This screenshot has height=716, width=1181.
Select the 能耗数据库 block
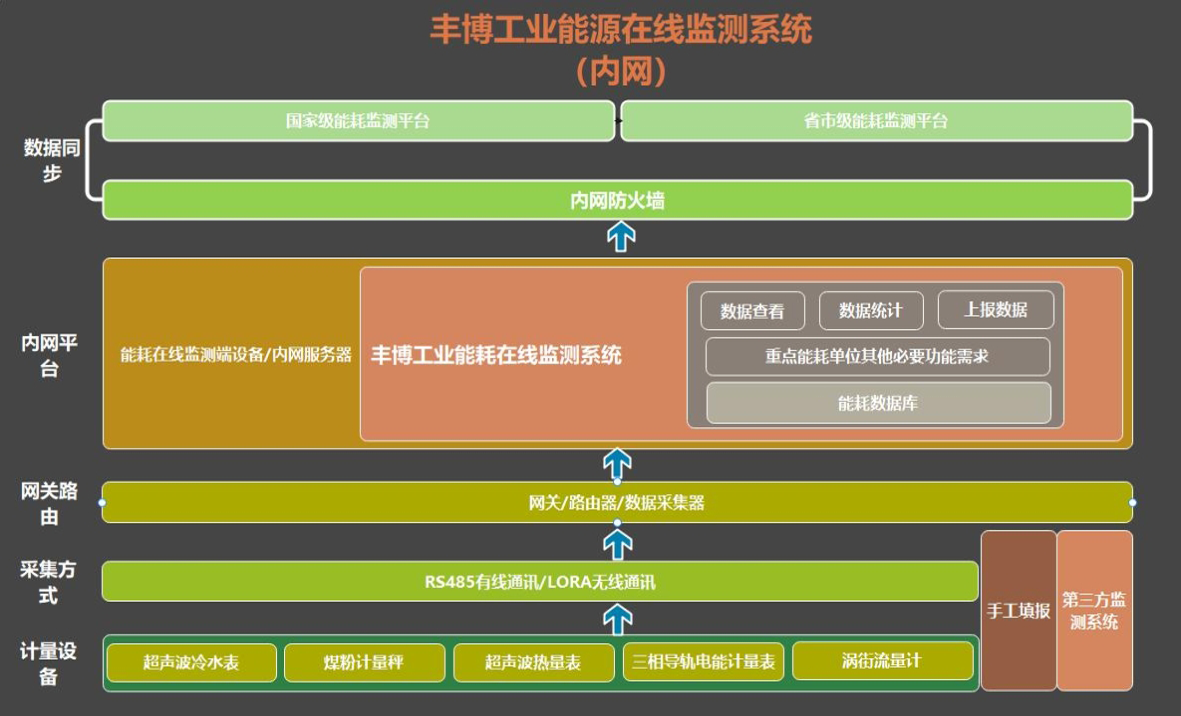coord(878,404)
